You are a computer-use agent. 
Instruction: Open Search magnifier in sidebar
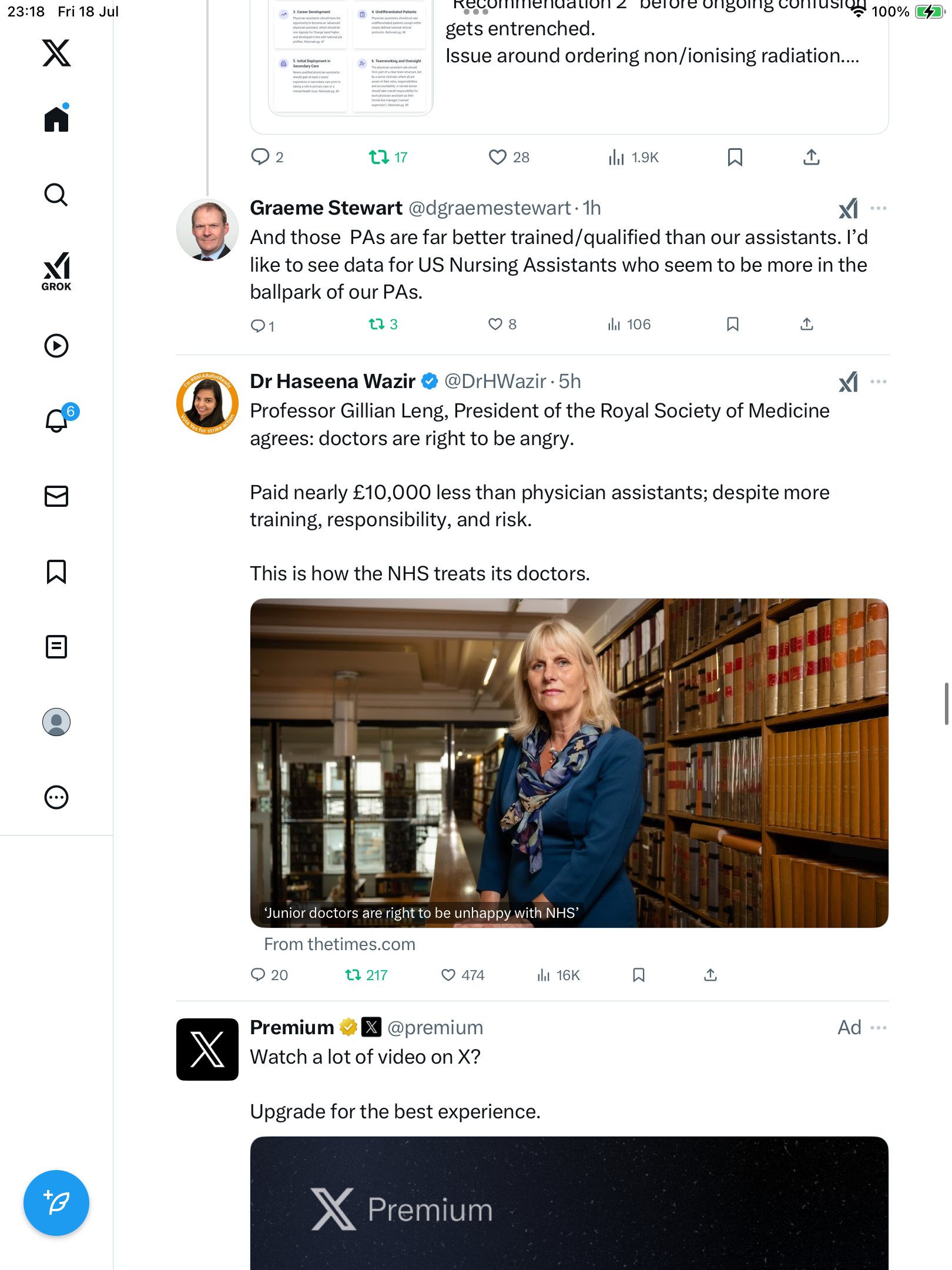tap(56, 195)
